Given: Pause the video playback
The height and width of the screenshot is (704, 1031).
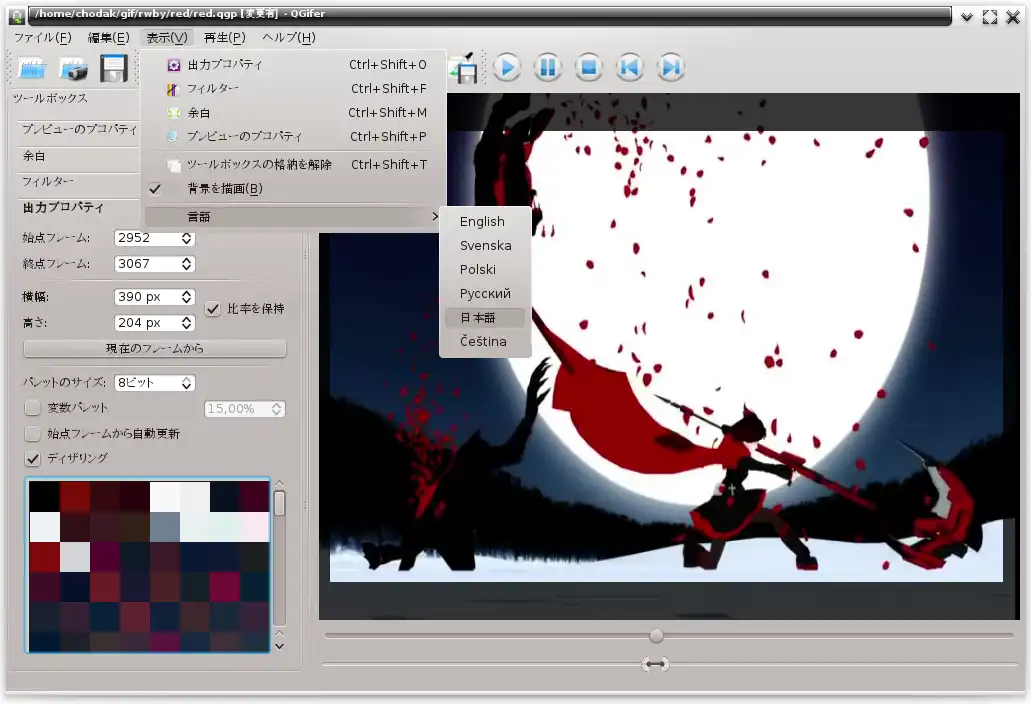Looking at the screenshot, I should [547, 68].
